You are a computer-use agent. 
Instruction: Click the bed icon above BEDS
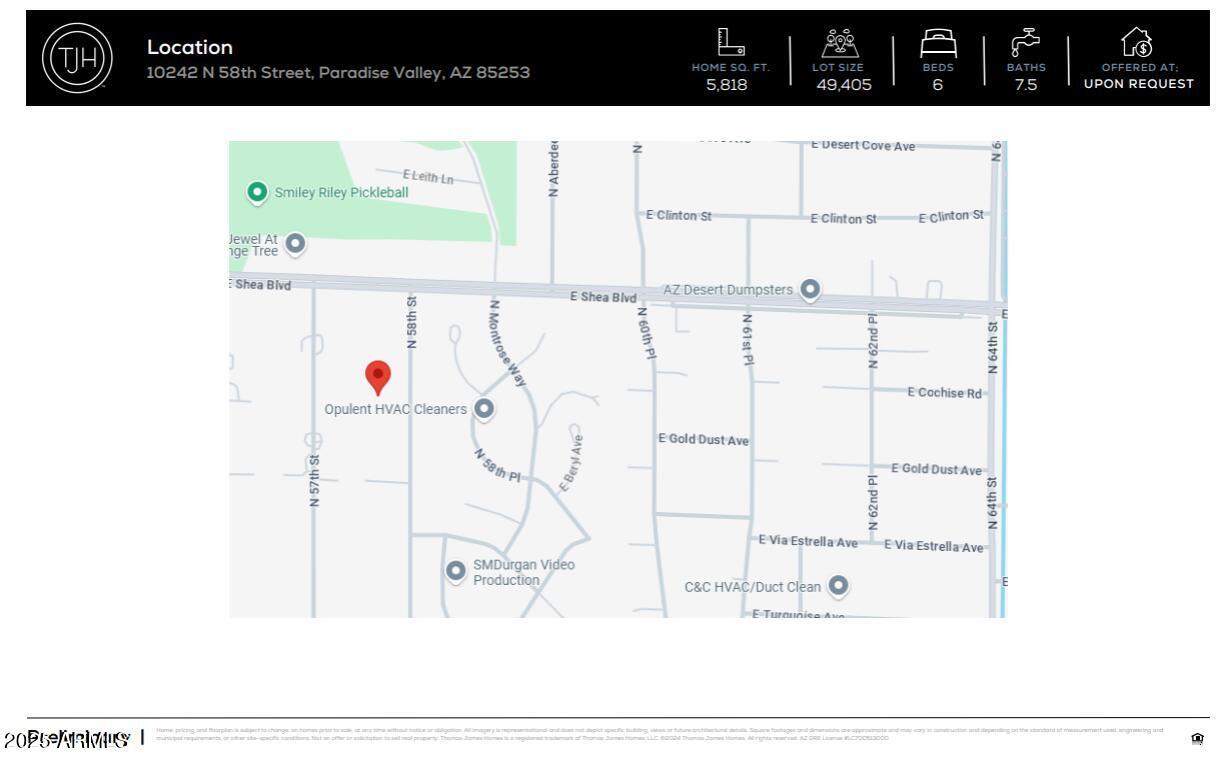pyautogui.click(x=938, y=45)
